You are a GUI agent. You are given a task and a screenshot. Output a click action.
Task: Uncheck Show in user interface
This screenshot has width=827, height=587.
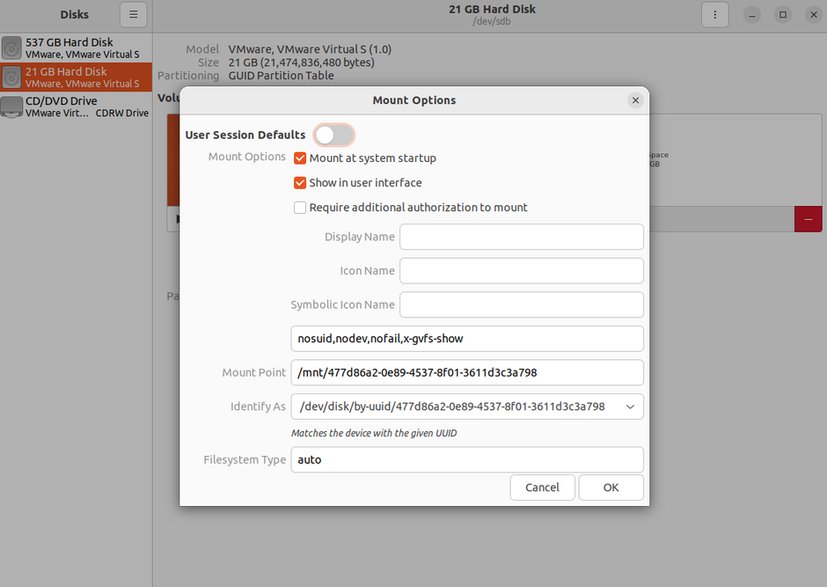(300, 183)
